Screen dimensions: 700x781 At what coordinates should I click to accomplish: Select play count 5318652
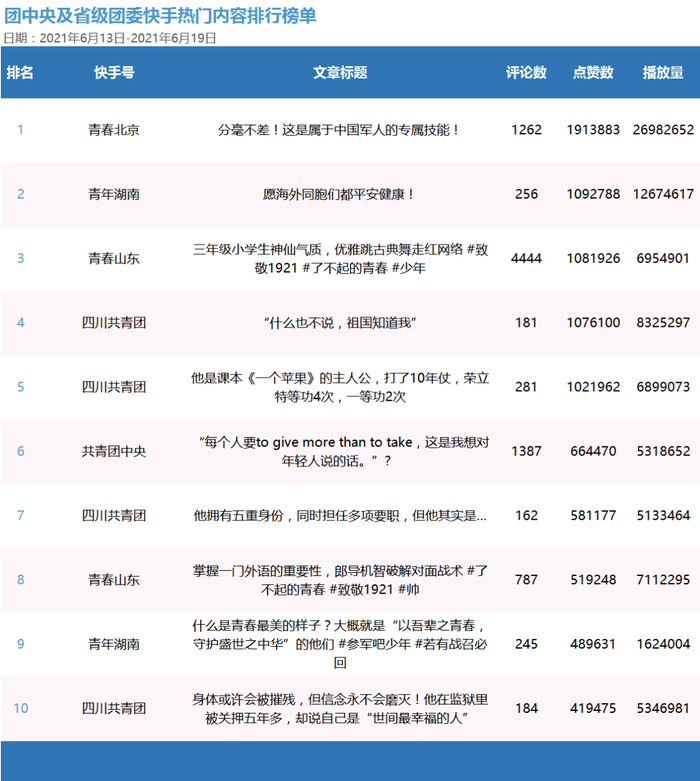click(663, 451)
